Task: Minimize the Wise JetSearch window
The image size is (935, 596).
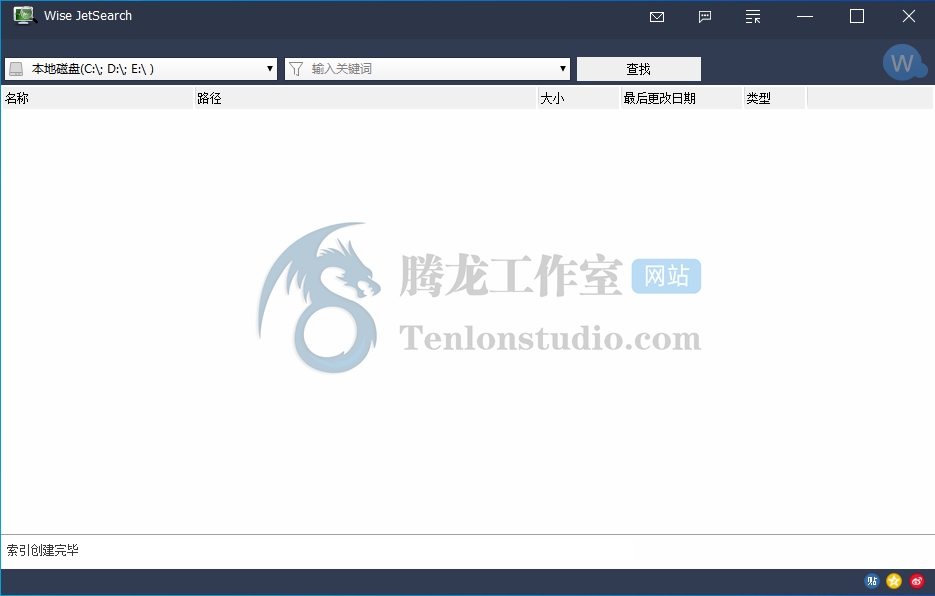Action: pos(805,16)
